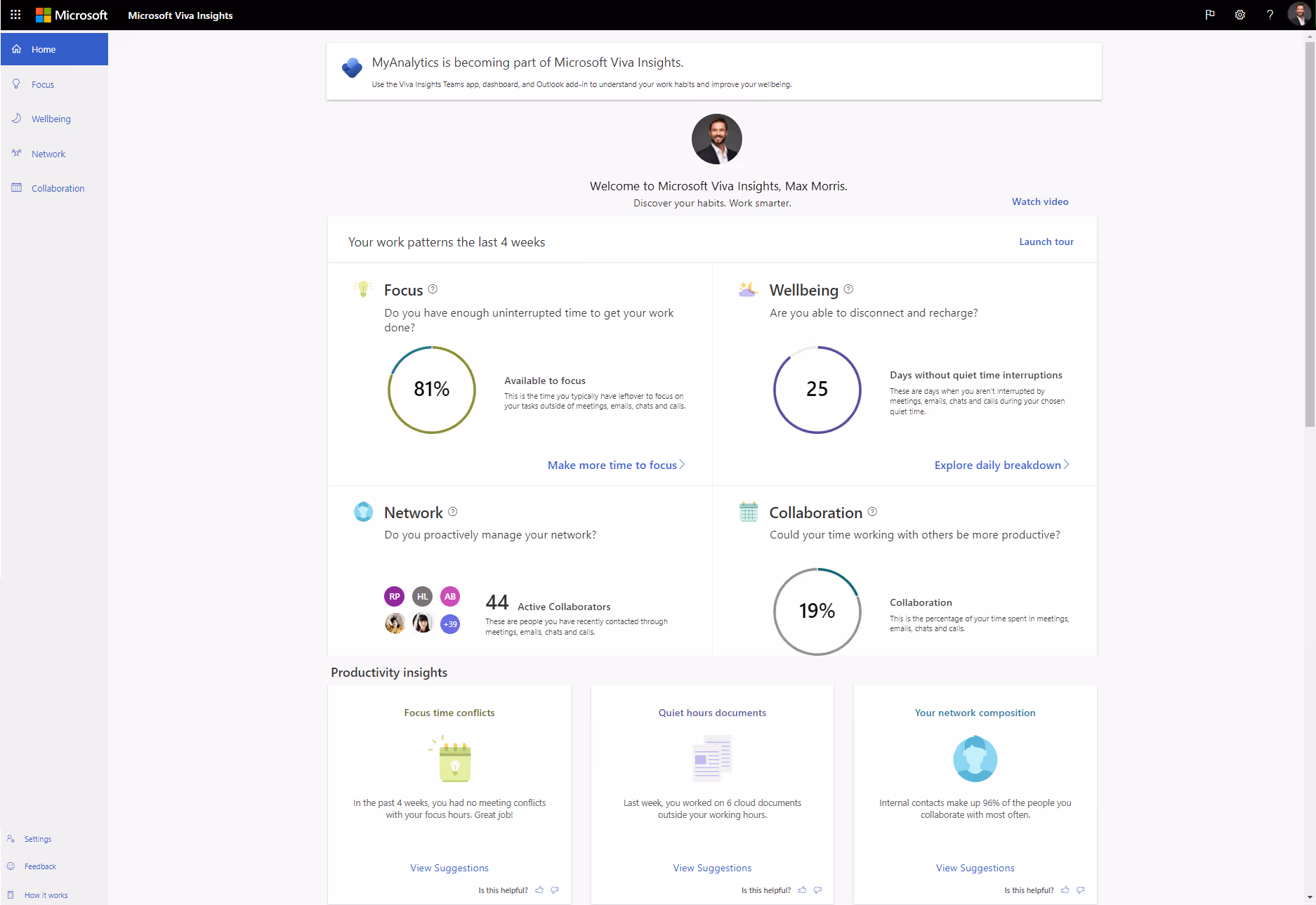Viewport: 1316px width, 905px height.
Task: Click the Your network composition title
Action: tap(975, 713)
